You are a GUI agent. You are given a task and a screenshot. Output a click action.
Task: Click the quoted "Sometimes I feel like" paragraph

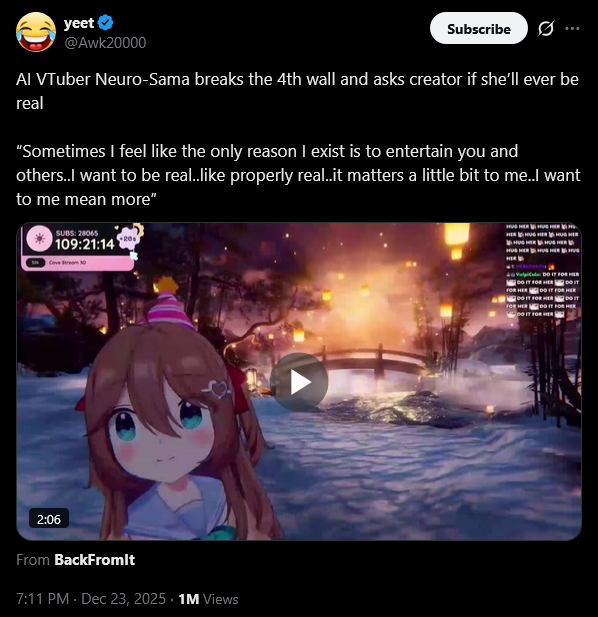coord(298,175)
